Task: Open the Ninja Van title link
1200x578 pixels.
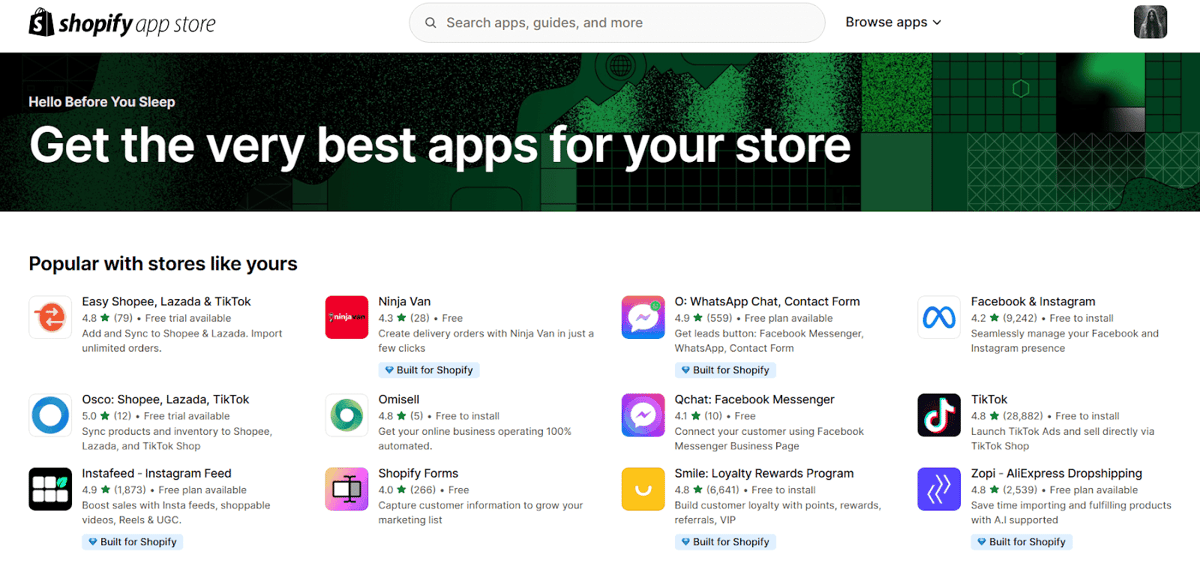Action: (406, 301)
